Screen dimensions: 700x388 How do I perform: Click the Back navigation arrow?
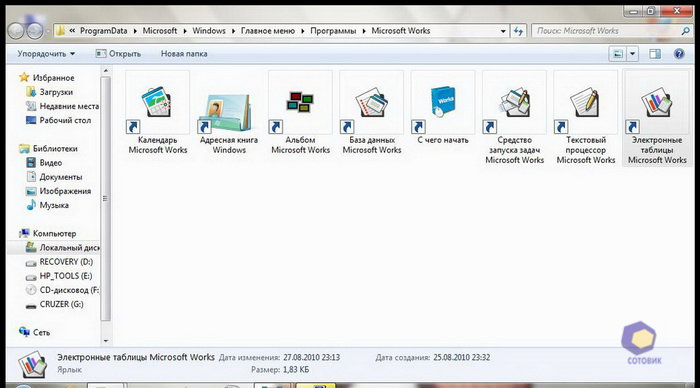(16, 31)
